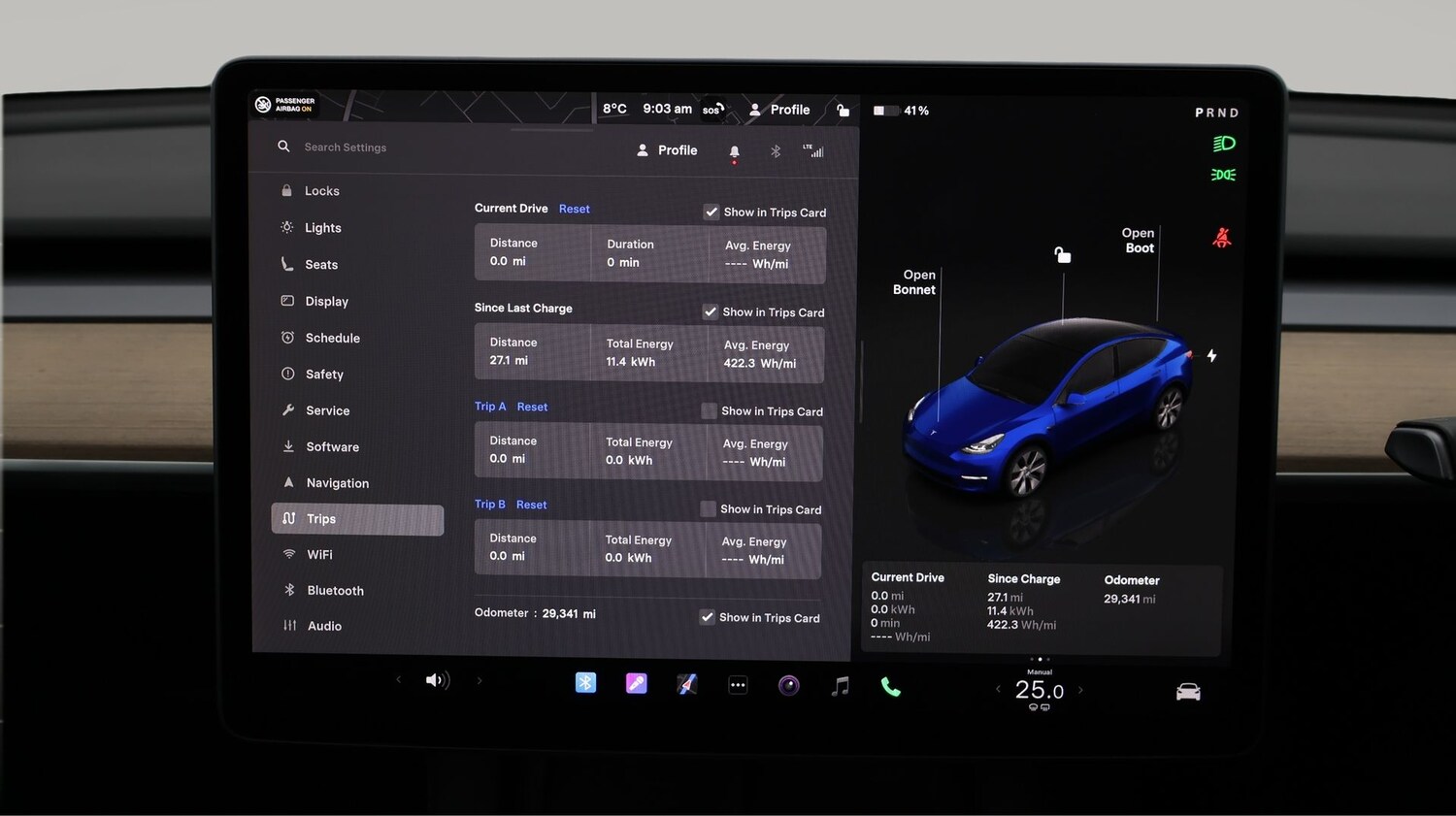Tap the rear climate car icon bottom right

click(1188, 690)
